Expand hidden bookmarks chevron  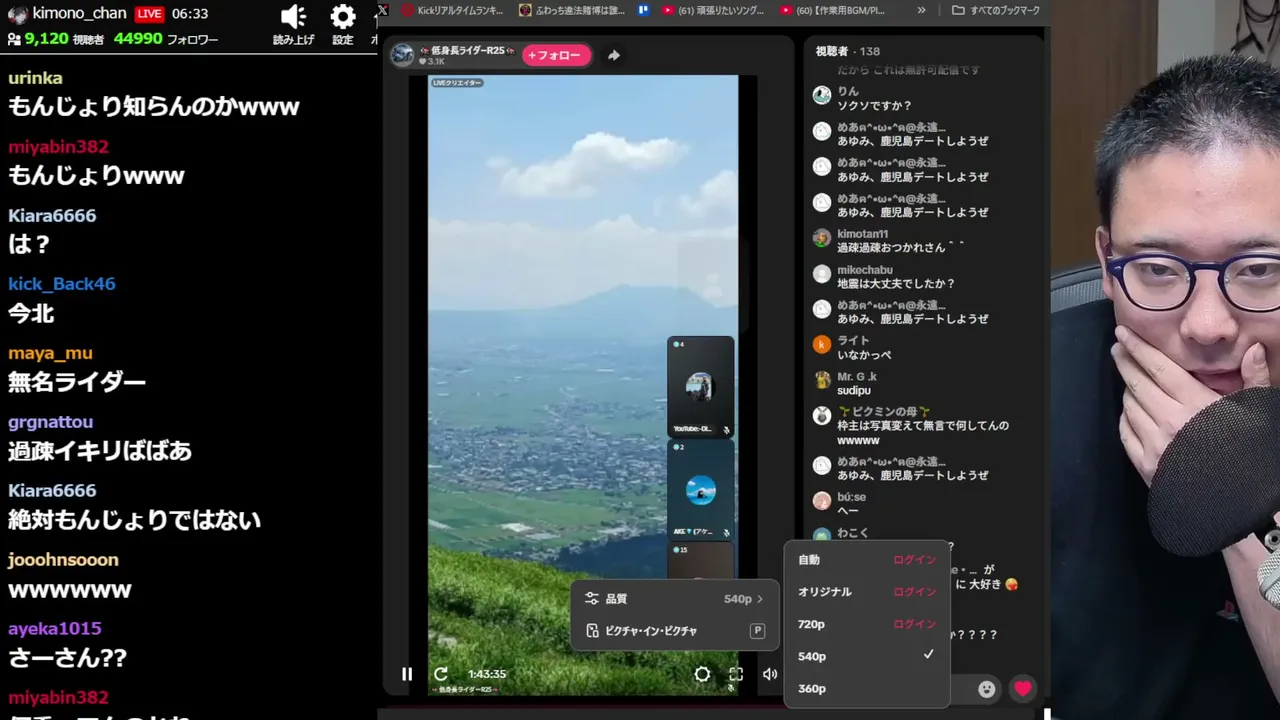pos(921,10)
